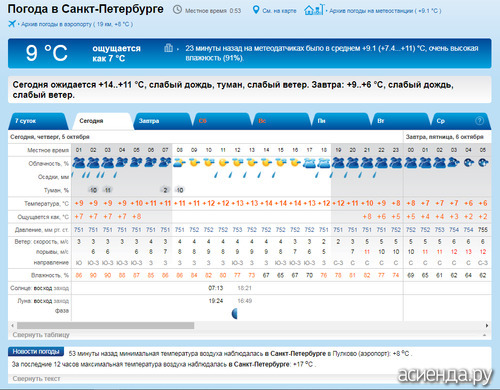
Task: Click 'ощущается как 7 °C' text
Action: (116, 53)
